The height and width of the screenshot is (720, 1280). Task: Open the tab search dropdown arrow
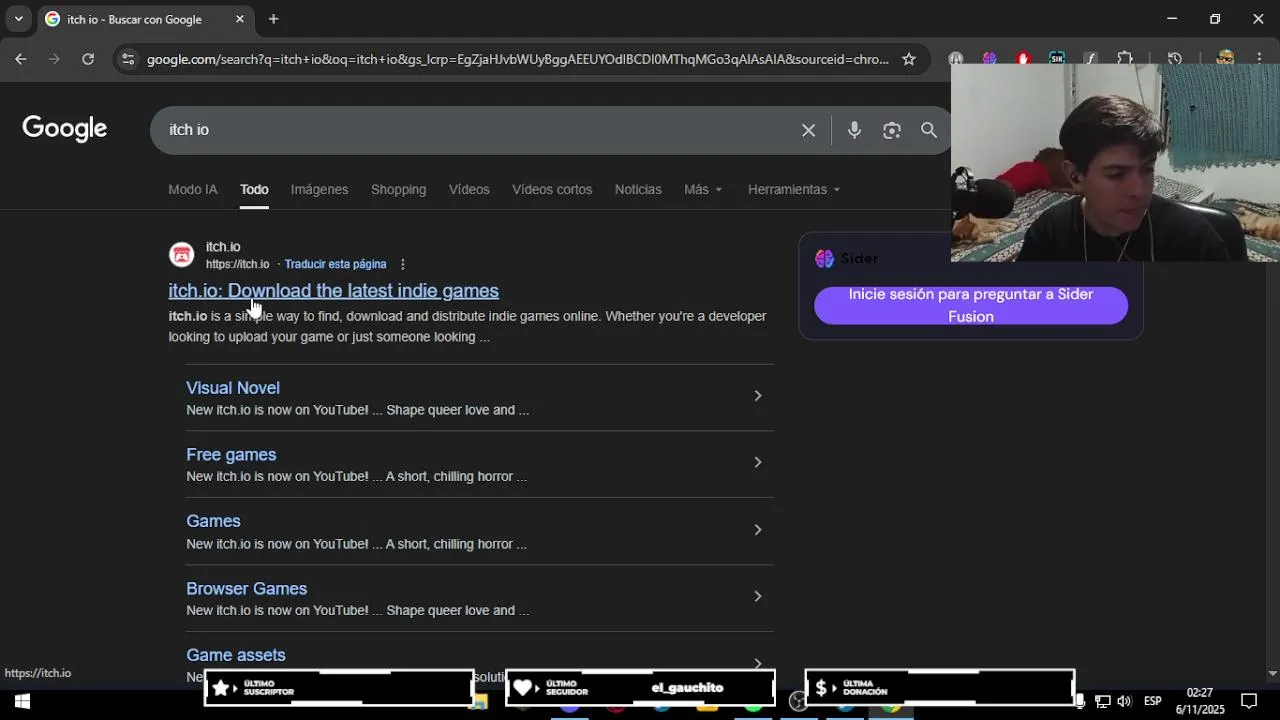click(x=18, y=19)
